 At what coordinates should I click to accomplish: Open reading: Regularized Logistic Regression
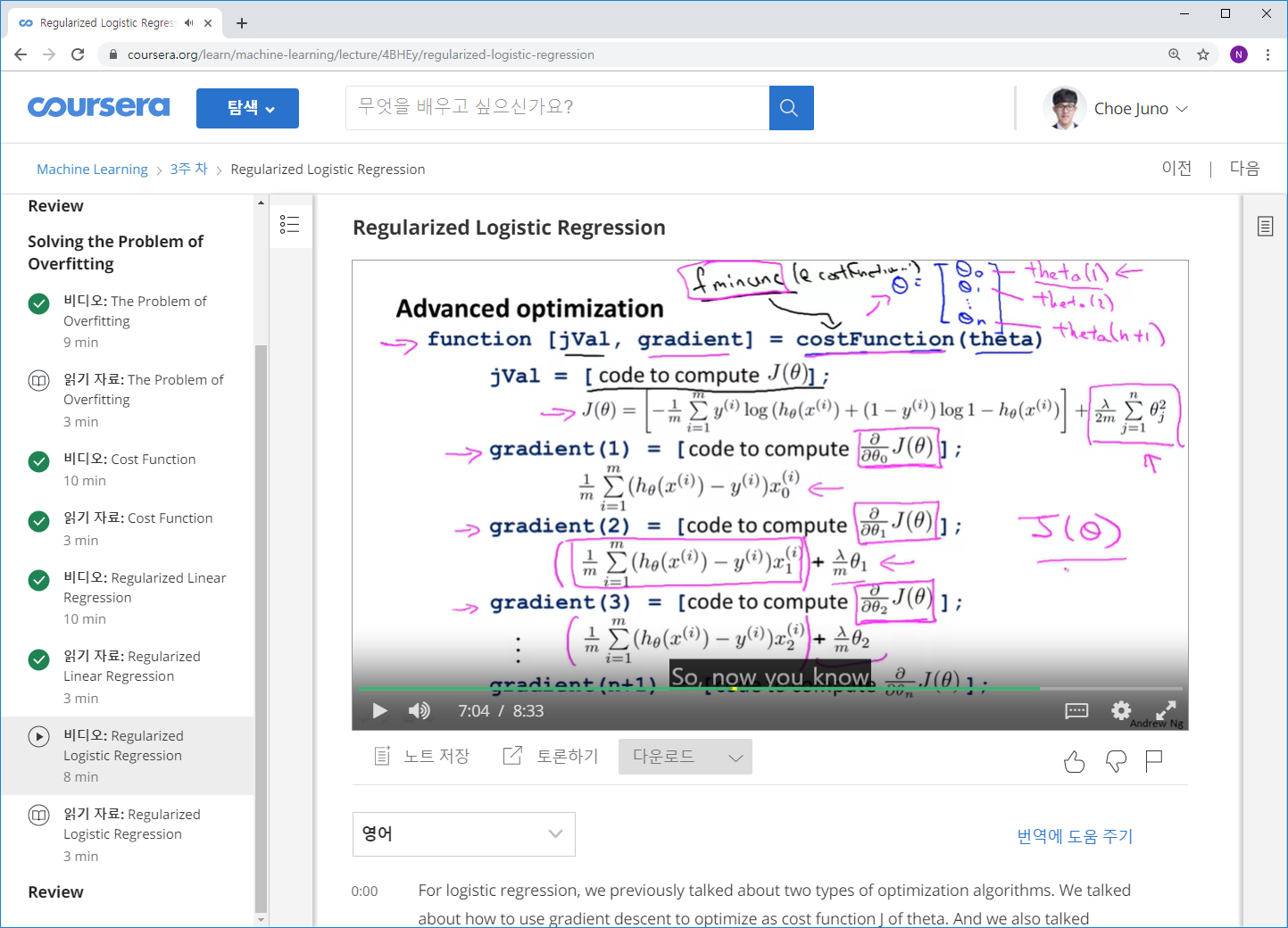pos(128,834)
